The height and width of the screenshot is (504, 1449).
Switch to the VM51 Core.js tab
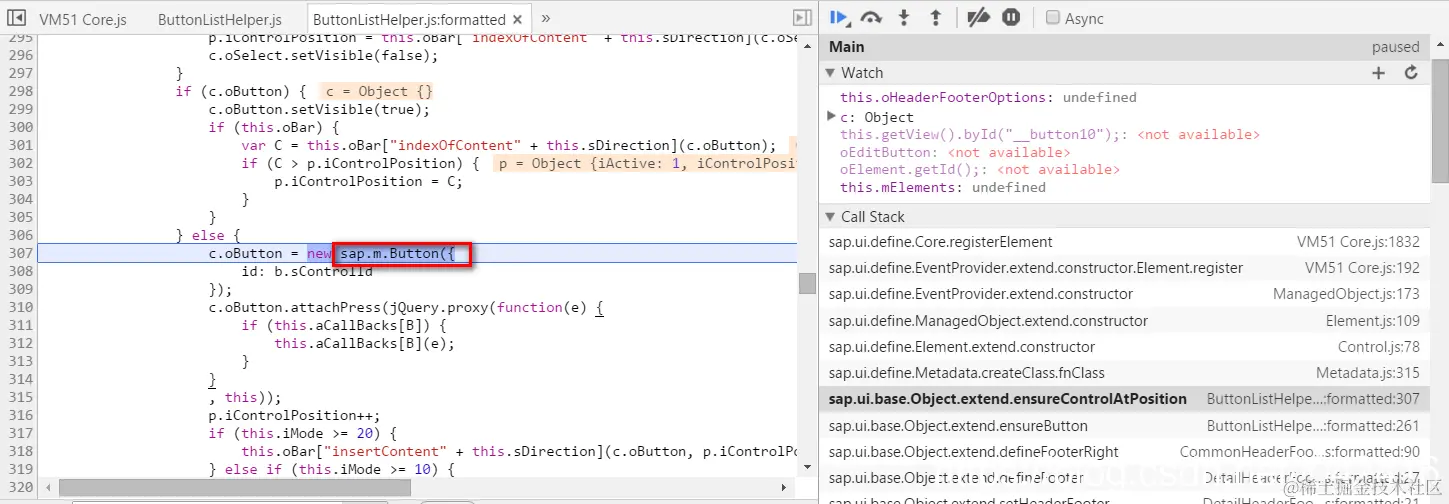[83, 19]
